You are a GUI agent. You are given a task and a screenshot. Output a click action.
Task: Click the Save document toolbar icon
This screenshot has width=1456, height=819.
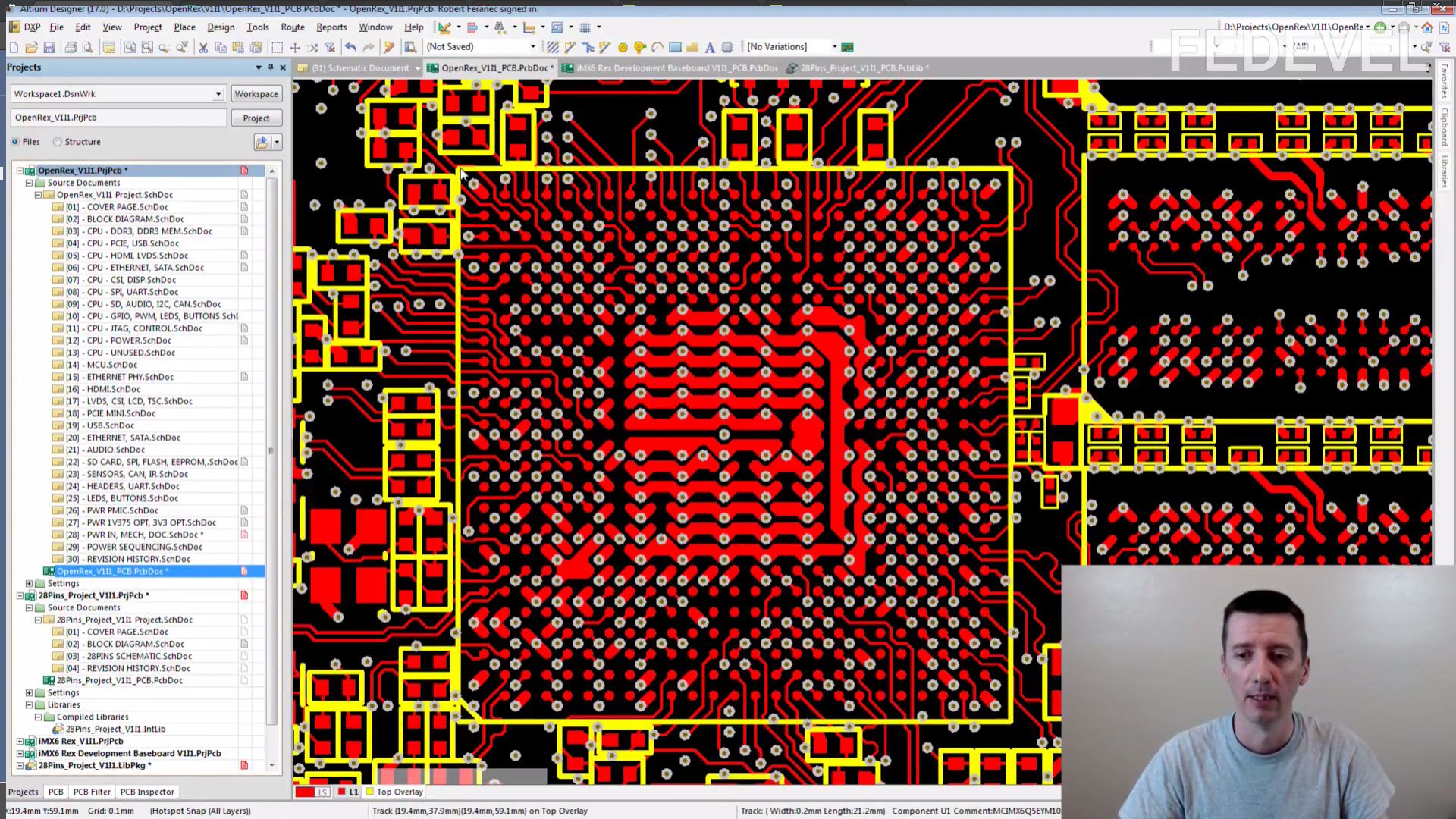tap(49, 47)
